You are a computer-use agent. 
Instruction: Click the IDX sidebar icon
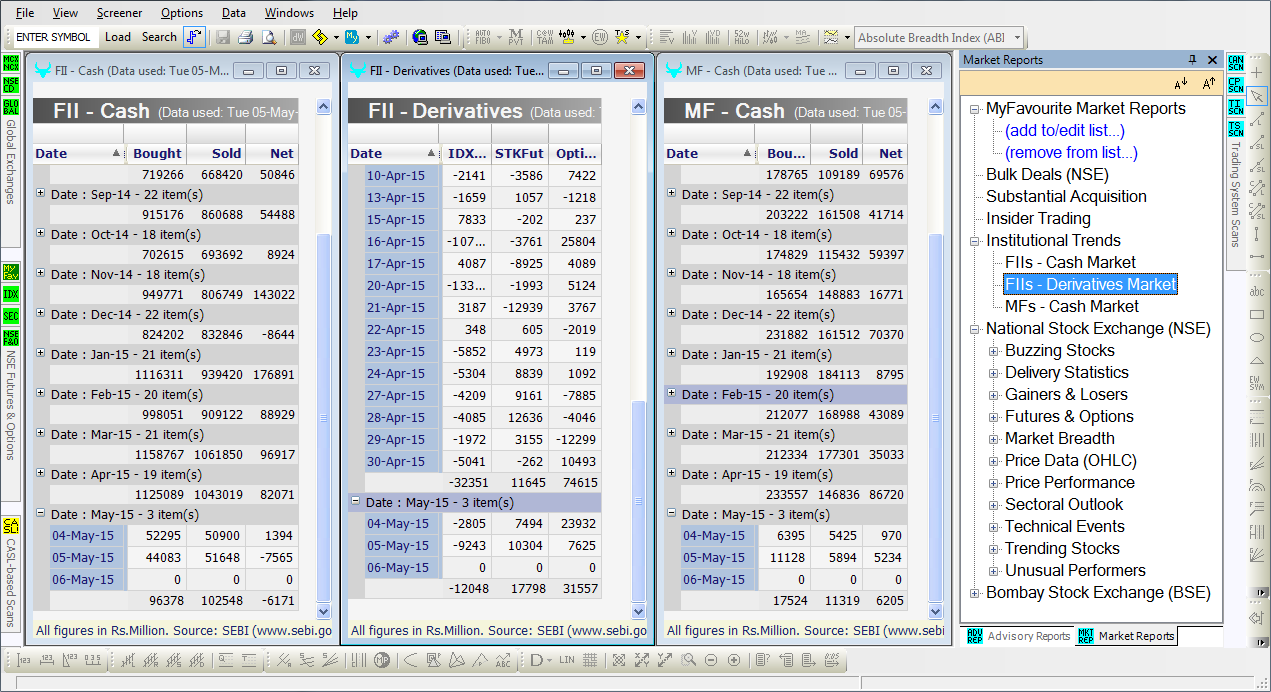pos(11,294)
